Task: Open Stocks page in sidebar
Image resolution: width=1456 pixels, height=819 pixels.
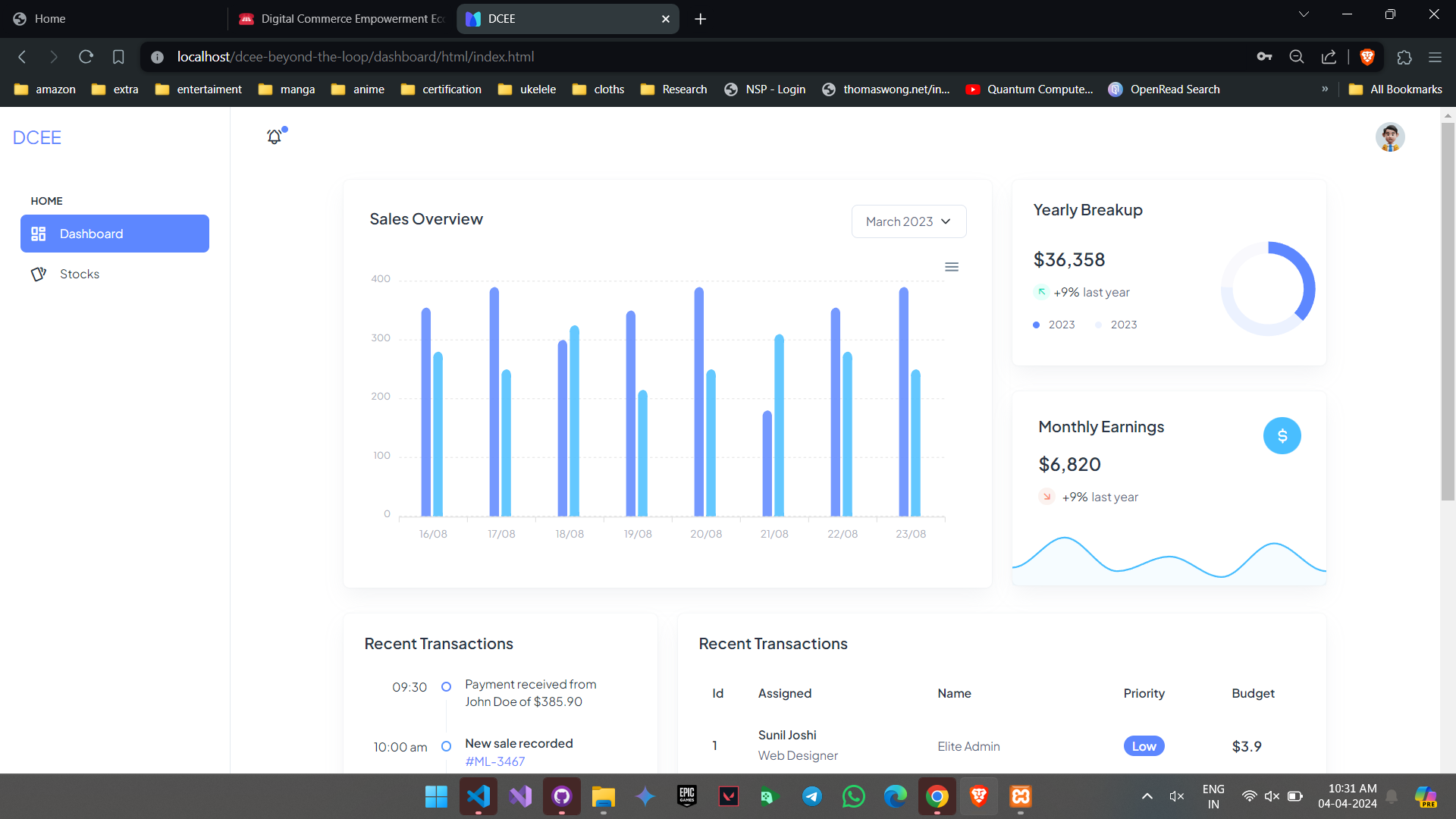Action: (80, 274)
